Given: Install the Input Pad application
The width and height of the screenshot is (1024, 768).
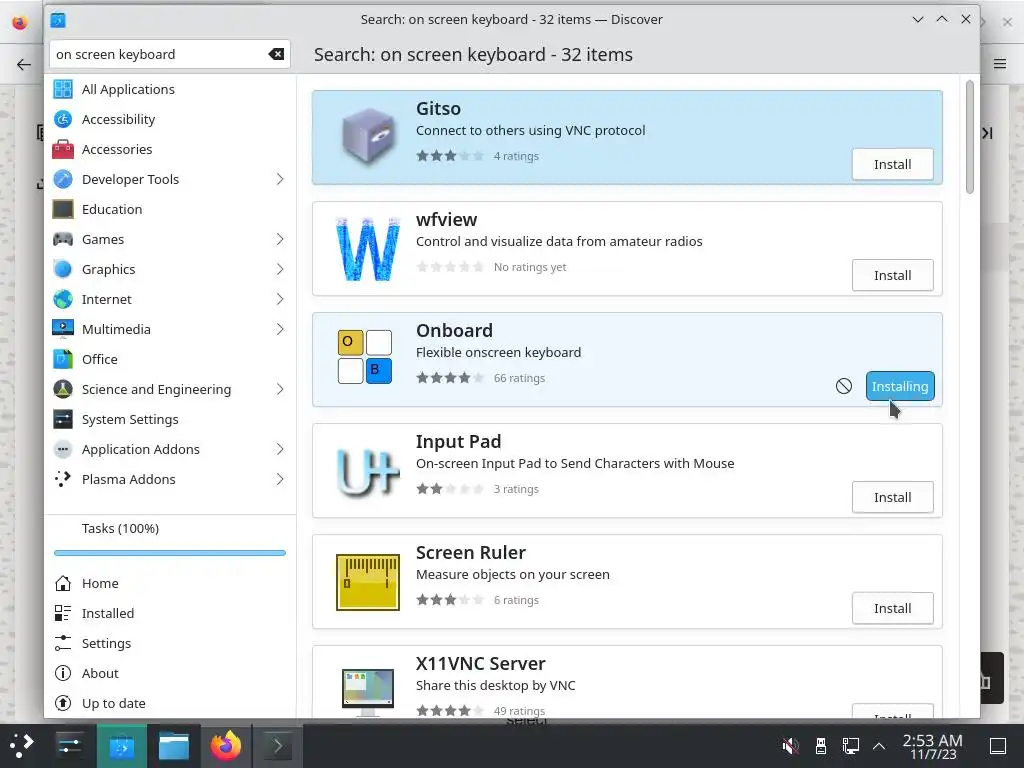Looking at the screenshot, I should coord(892,498).
